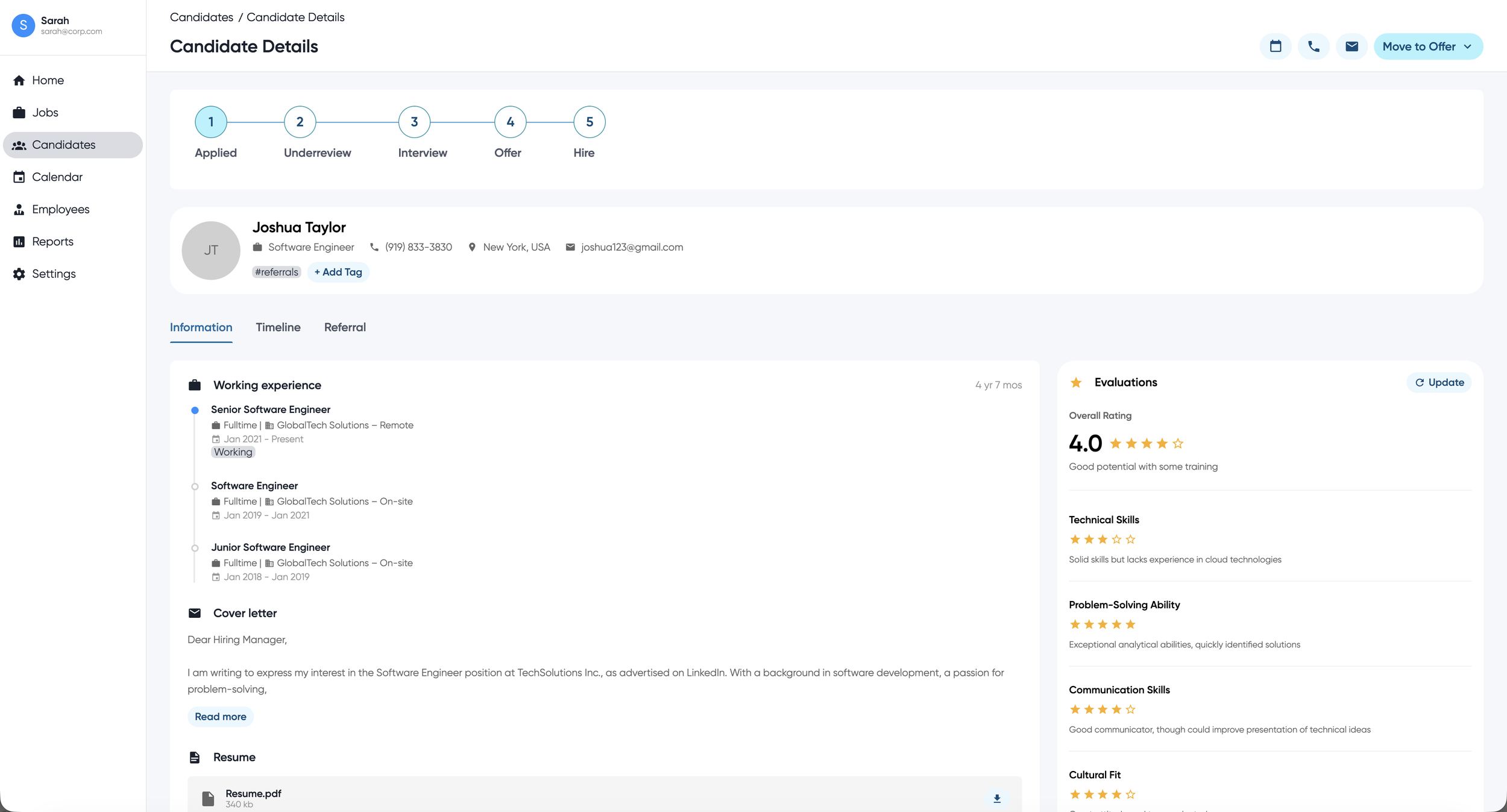
Task: Switch to the Referral tab
Action: coord(345,327)
